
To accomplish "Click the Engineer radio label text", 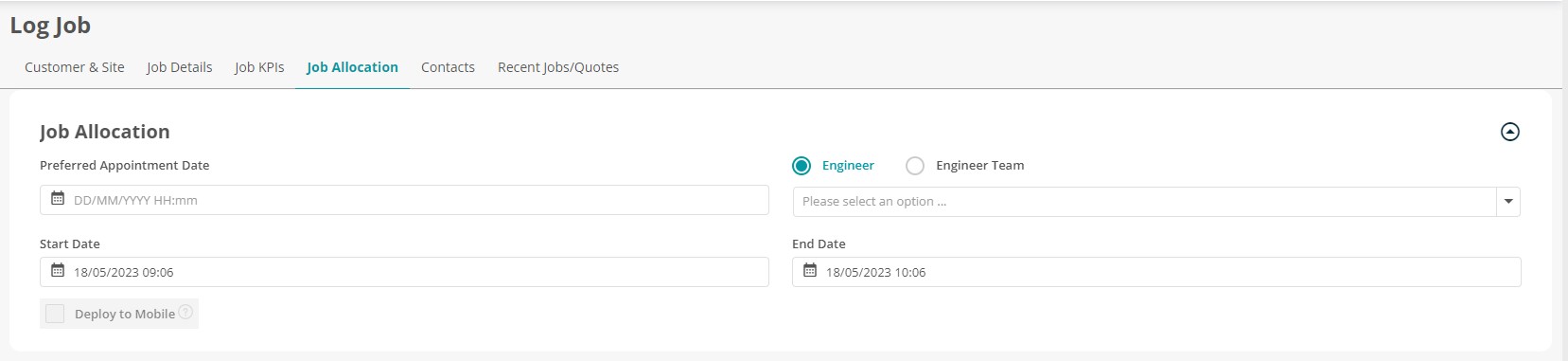I will click(x=848, y=165).
